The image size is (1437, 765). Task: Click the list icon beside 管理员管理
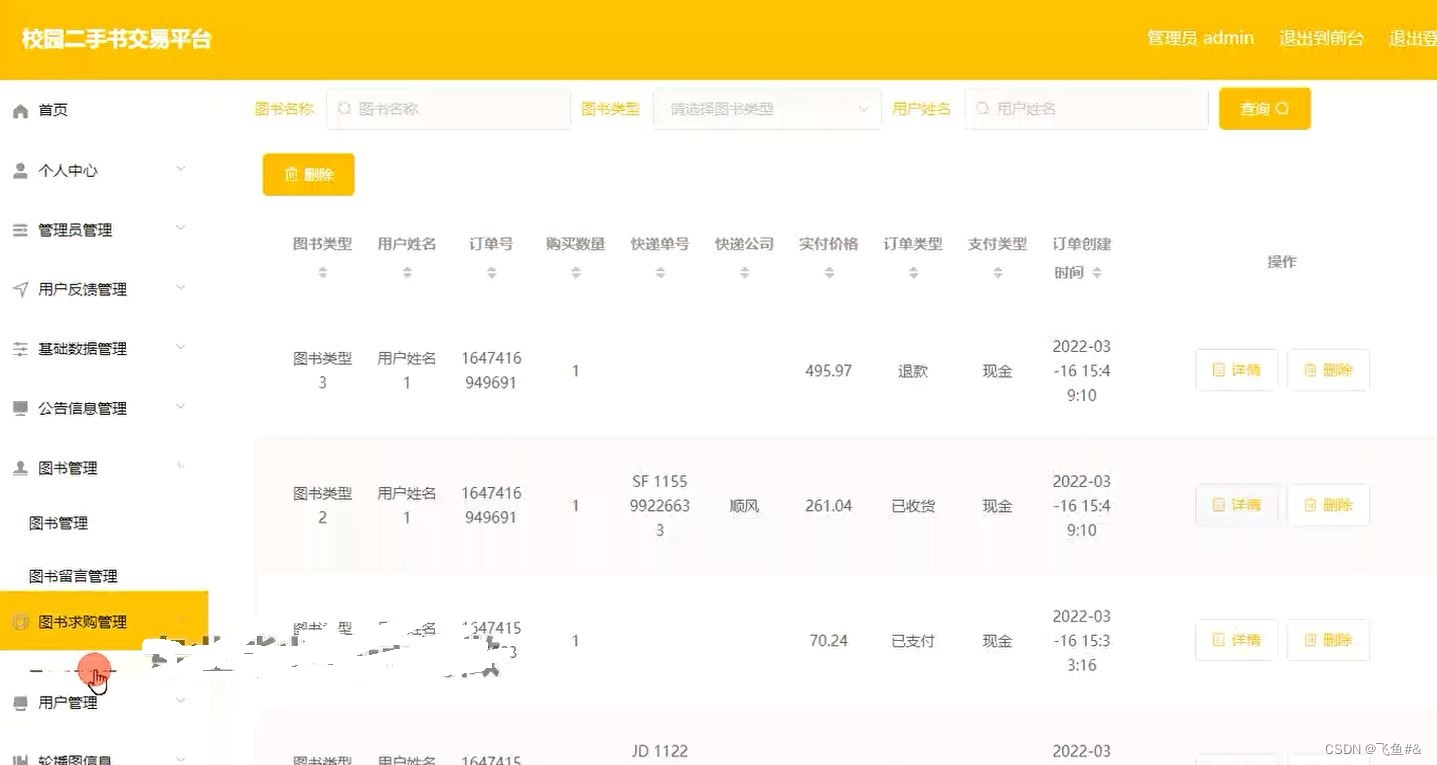coord(20,231)
